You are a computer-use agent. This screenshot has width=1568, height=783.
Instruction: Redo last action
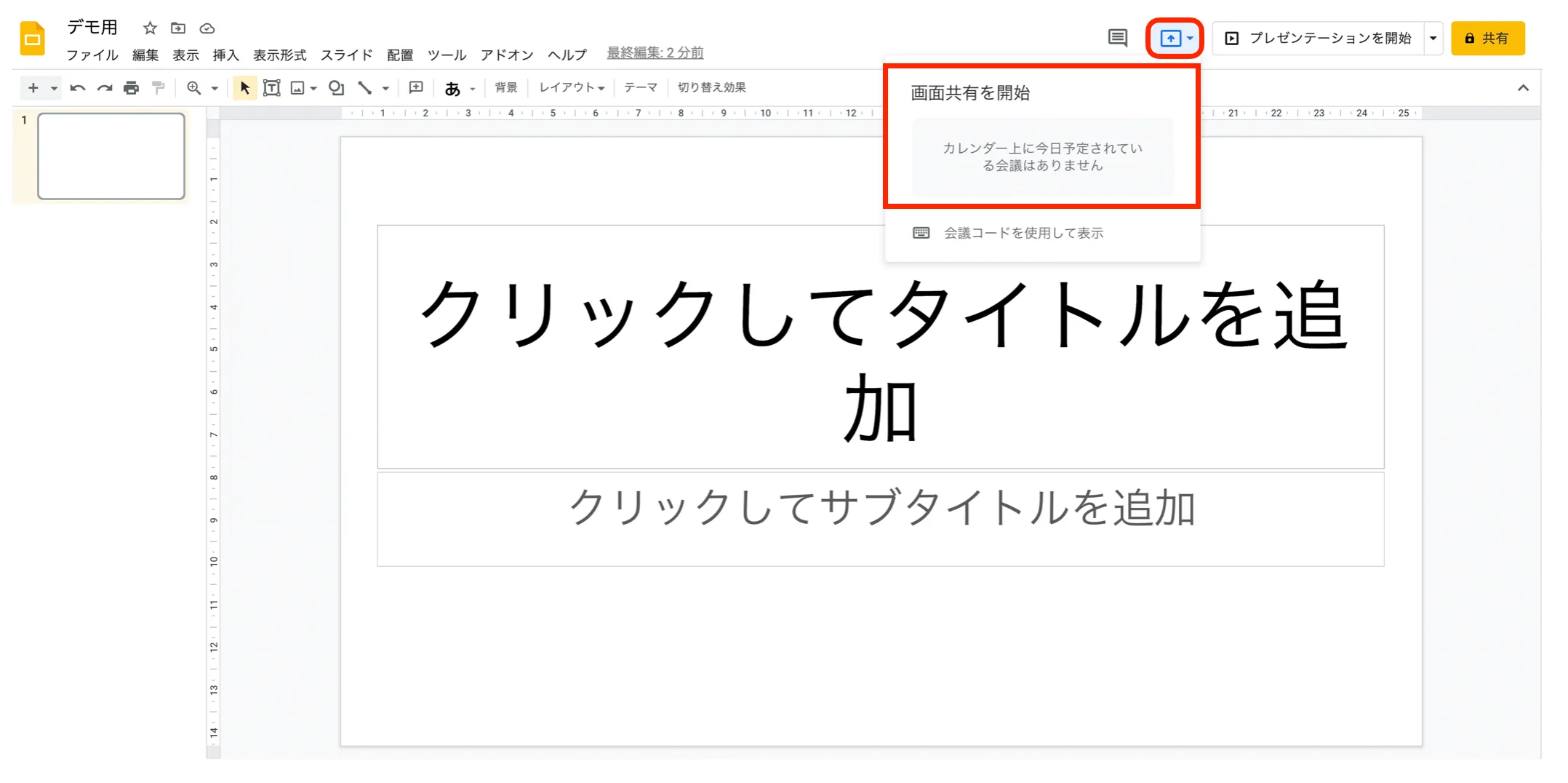click(105, 88)
